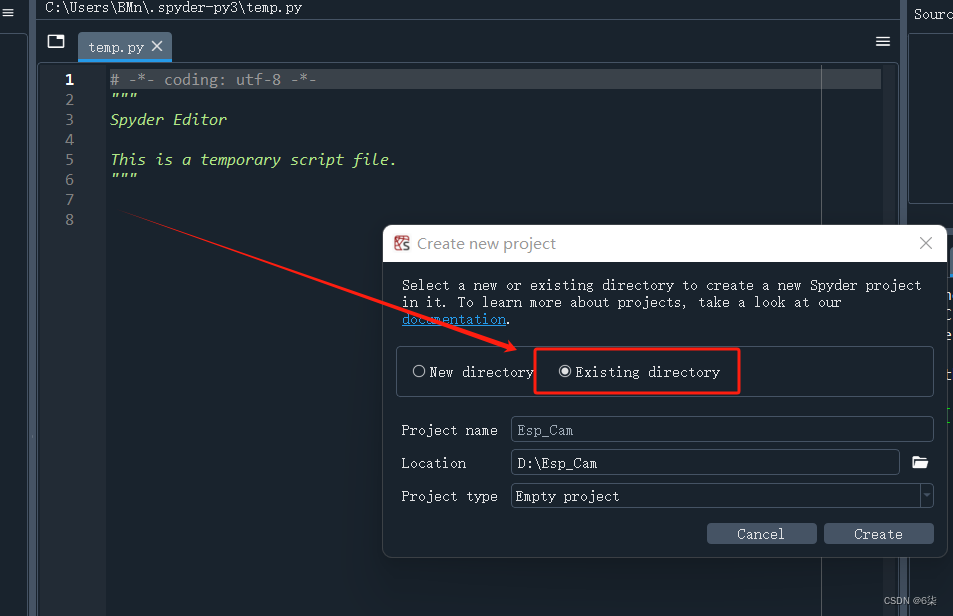The width and height of the screenshot is (953, 616).
Task: Close the Create new project dialog
Action: (x=926, y=244)
